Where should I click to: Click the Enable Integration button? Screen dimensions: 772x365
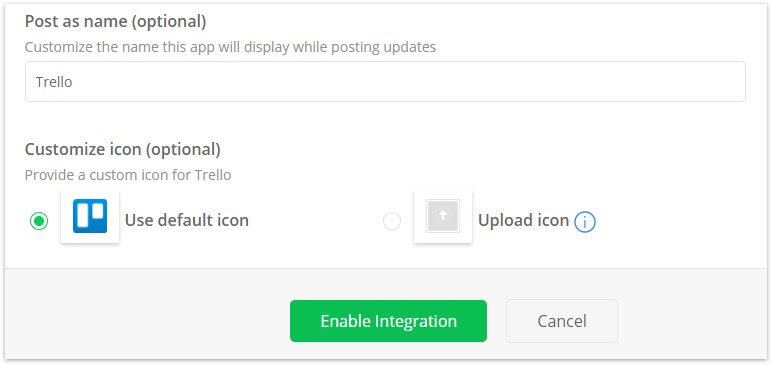pos(388,321)
